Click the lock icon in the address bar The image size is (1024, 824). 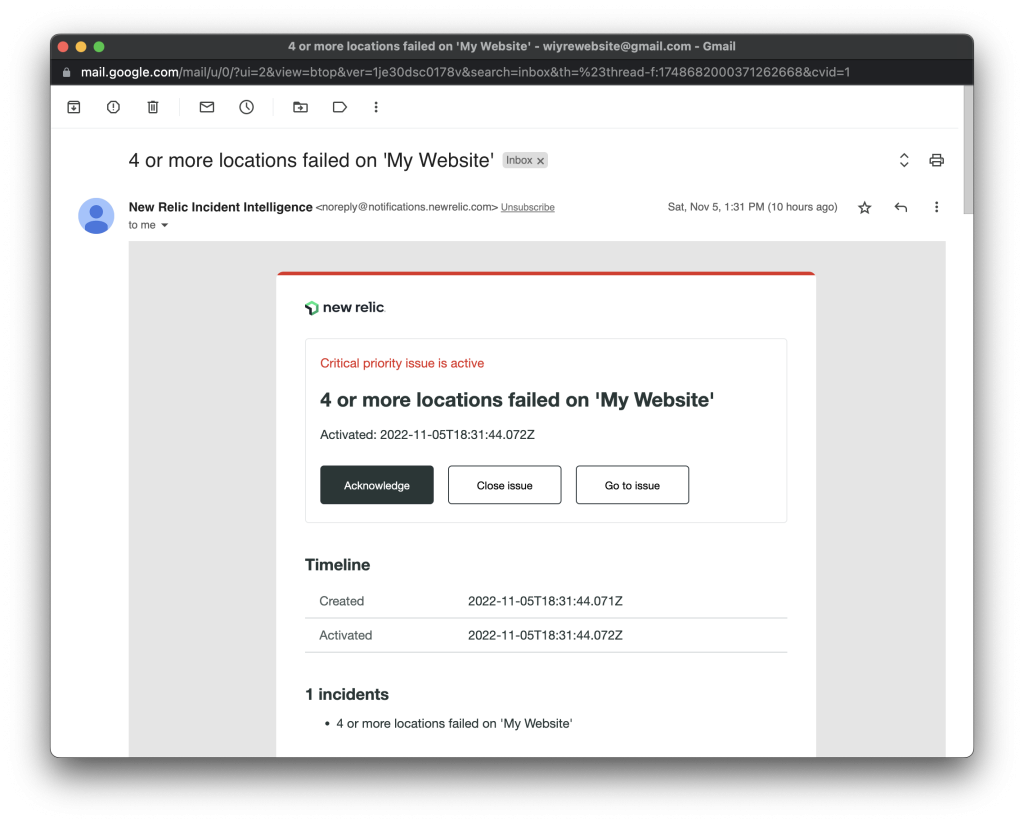tap(67, 72)
